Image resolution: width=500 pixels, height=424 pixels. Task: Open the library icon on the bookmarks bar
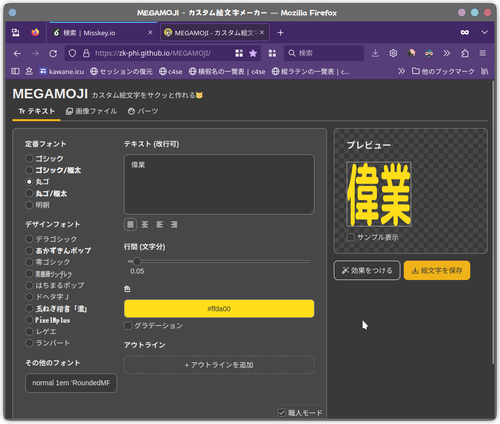484,71
